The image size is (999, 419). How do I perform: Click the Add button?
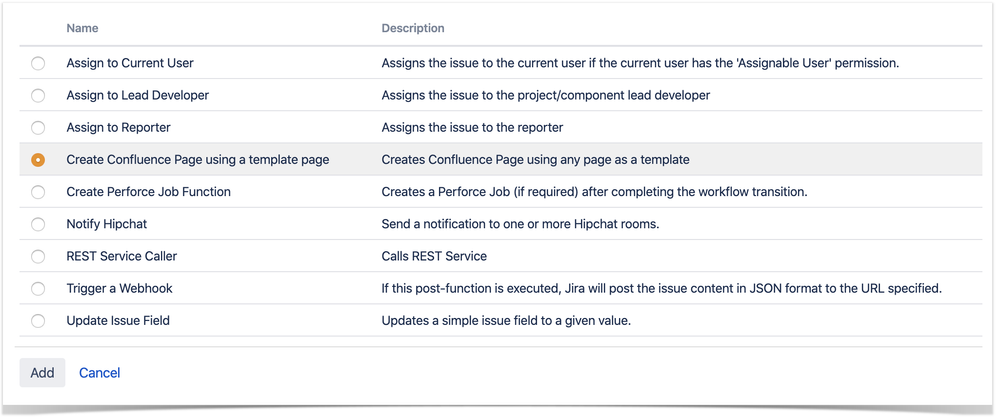pos(42,373)
